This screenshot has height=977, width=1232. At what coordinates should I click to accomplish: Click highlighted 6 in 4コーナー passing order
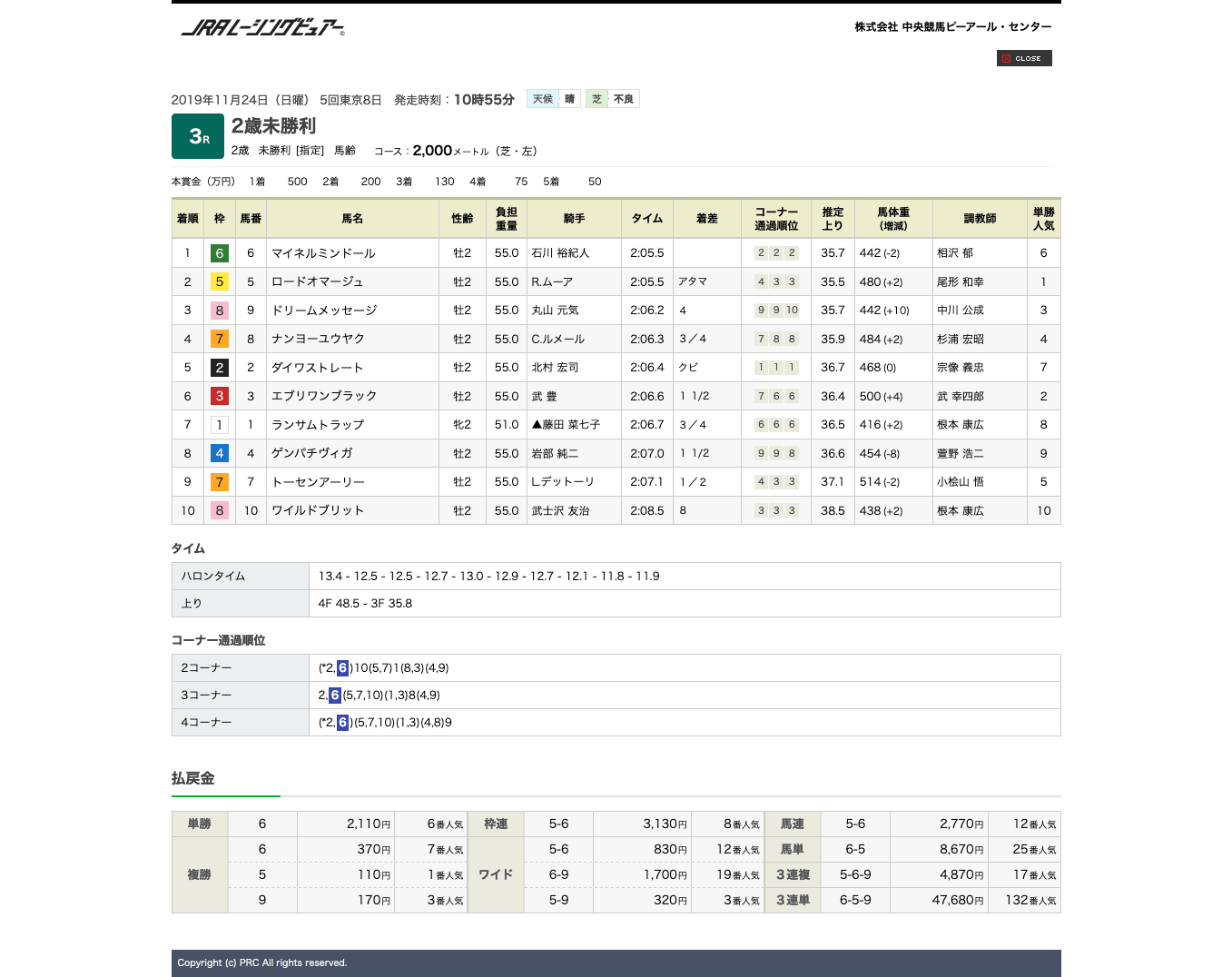342,722
